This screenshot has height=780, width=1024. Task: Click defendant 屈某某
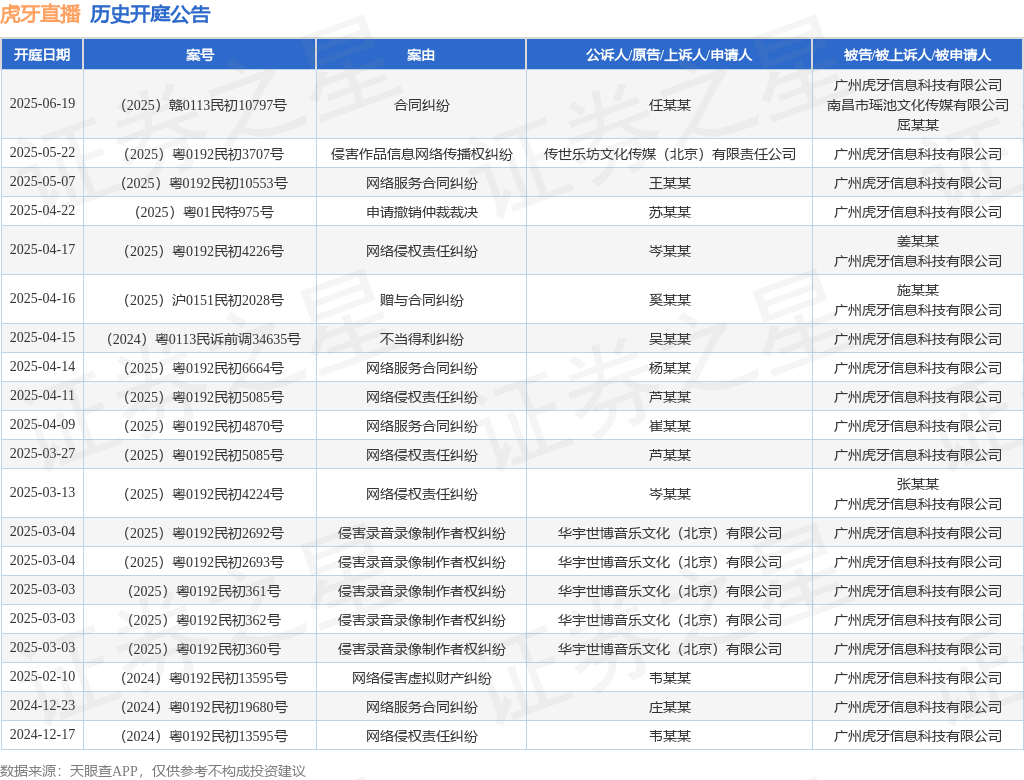[918, 125]
